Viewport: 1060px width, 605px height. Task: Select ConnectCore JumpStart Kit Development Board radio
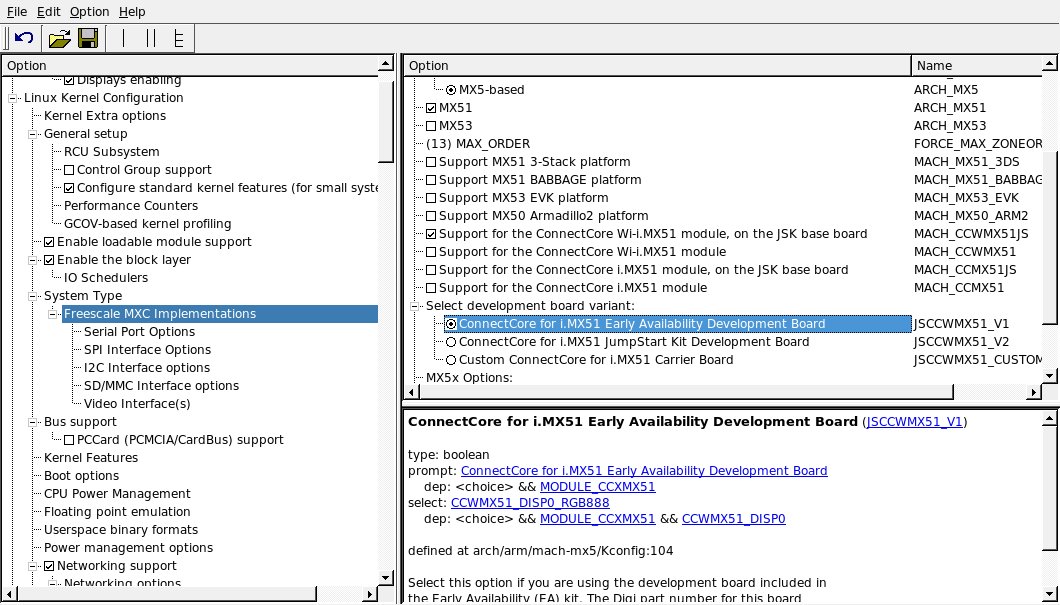(451, 342)
